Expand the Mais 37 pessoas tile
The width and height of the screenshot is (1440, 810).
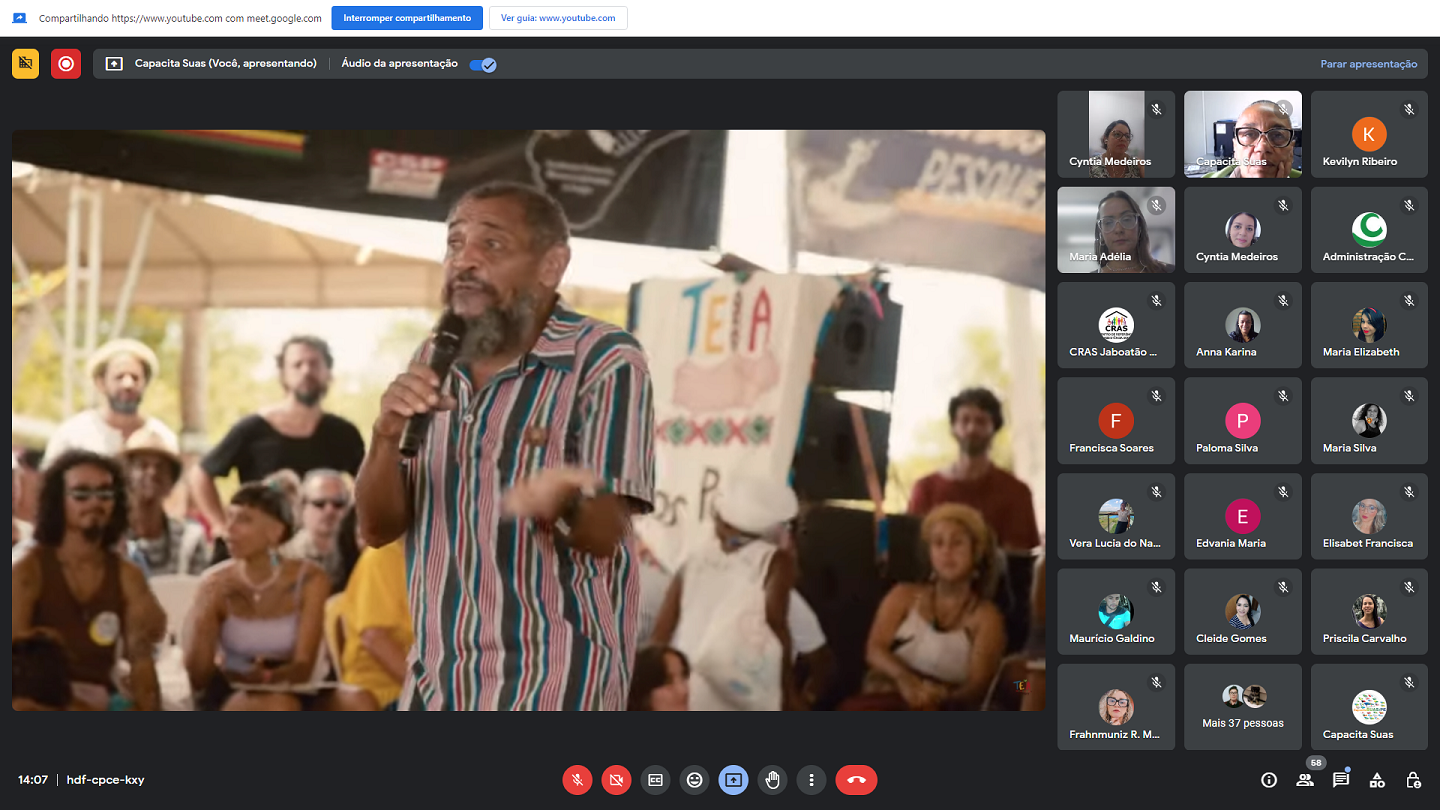click(x=1242, y=707)
